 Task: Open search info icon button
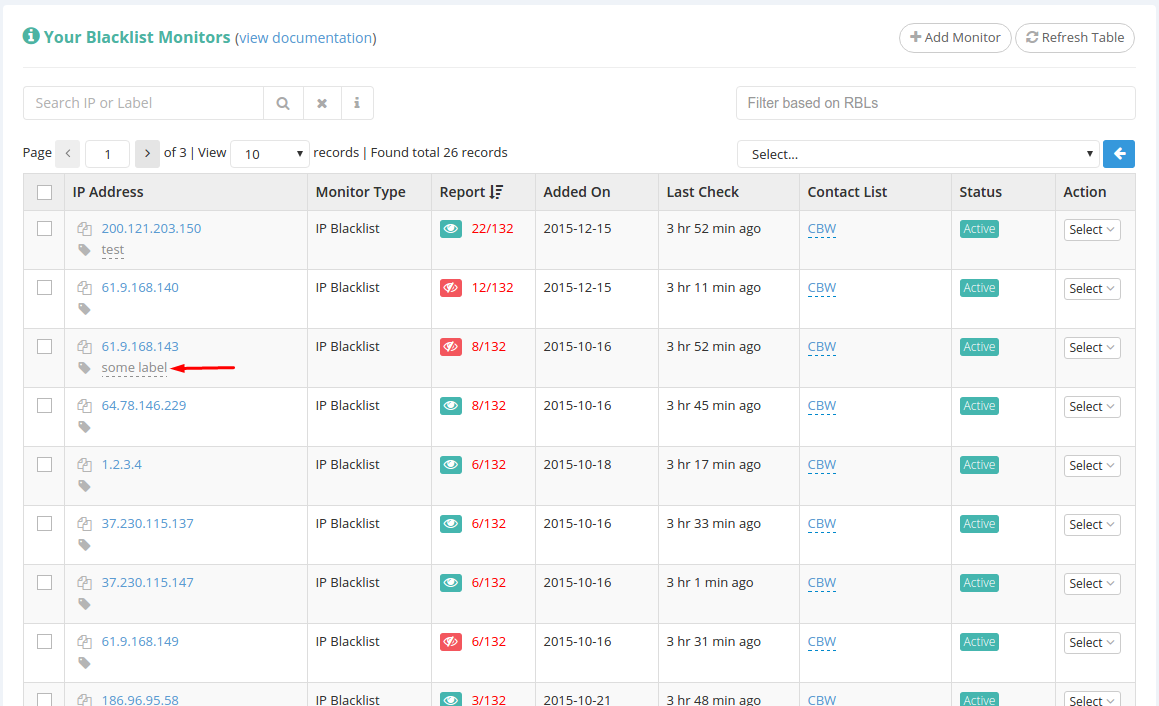tap(357, 103)
